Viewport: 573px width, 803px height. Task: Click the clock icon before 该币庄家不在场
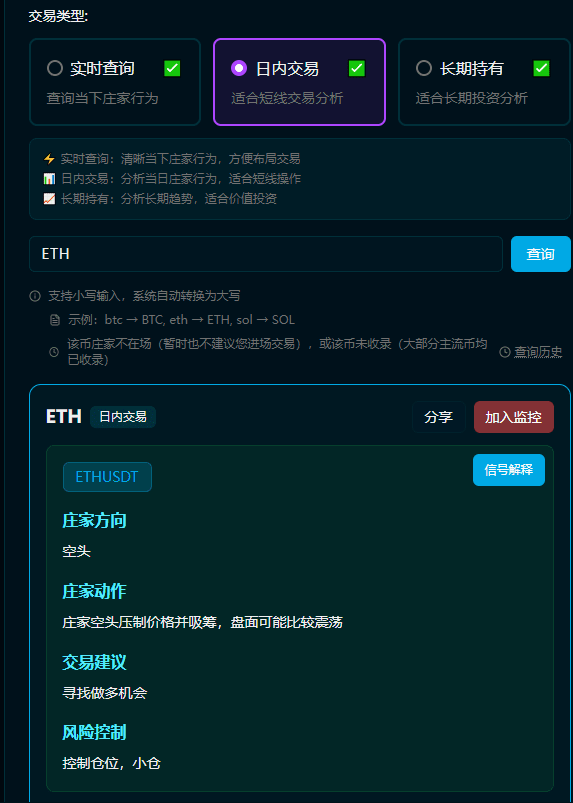[x=54, y=352]
